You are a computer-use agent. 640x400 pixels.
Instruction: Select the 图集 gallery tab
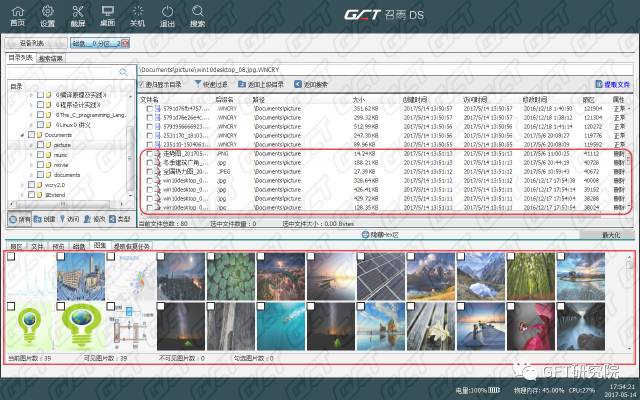click(x=100, y=245)
